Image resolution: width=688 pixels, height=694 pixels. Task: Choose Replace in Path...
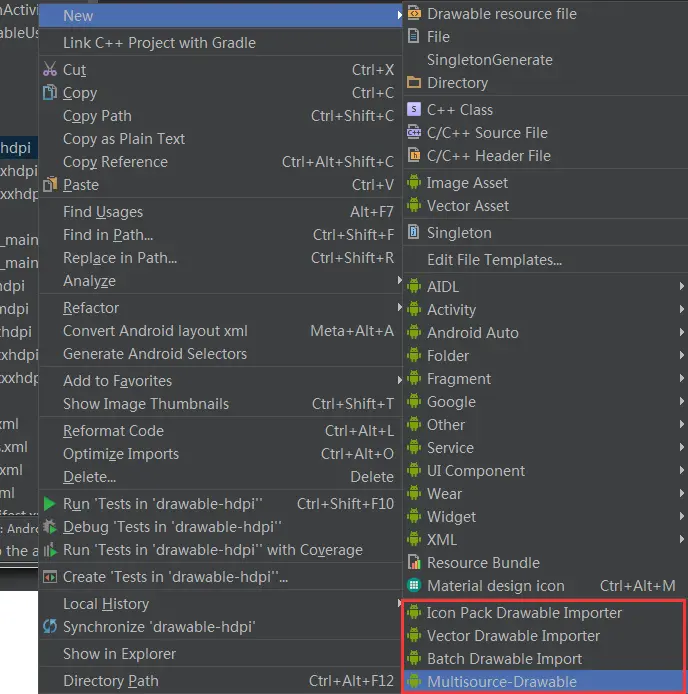click(x=220, y=258)
